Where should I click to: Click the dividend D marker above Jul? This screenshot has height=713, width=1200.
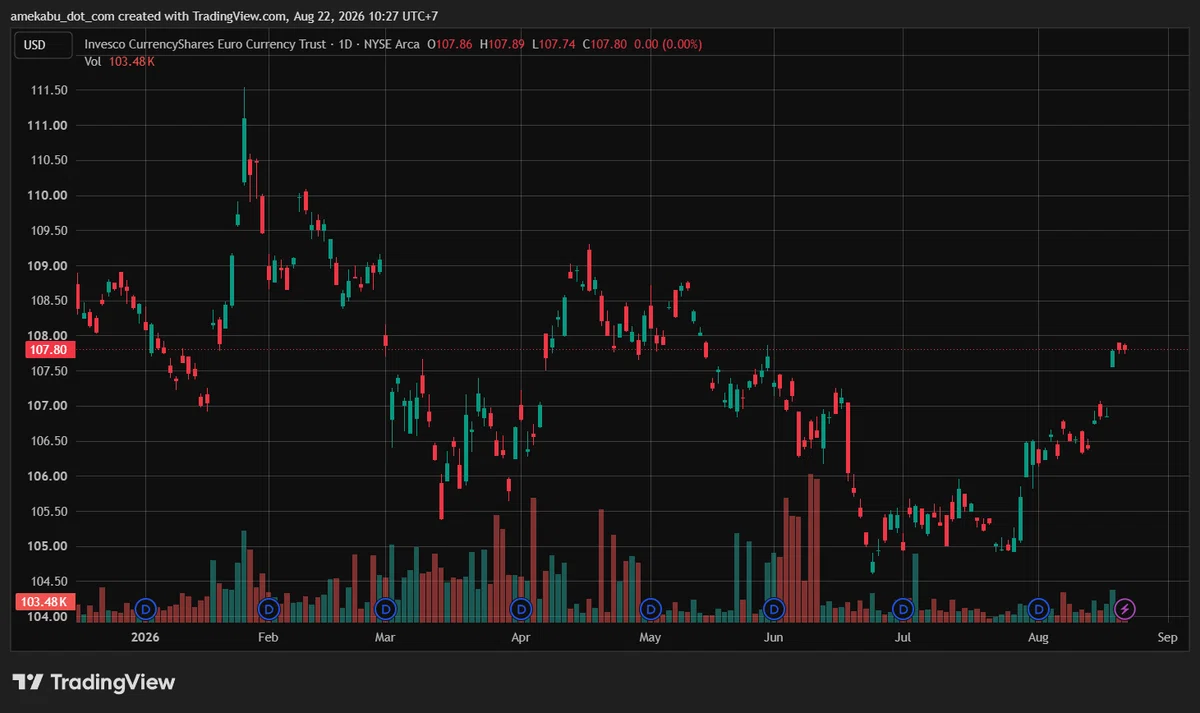pos(904,608)
